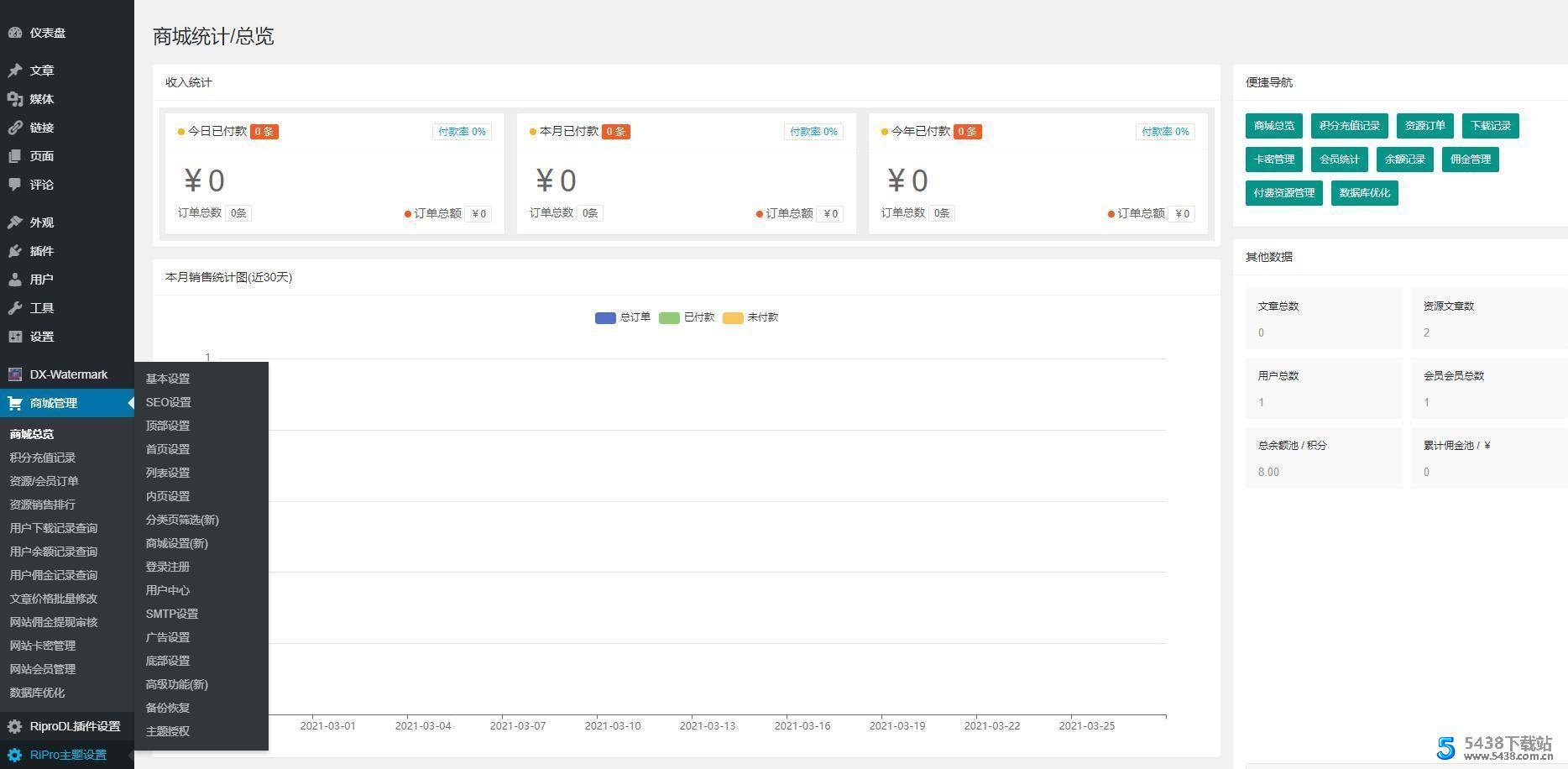1568x769 pixels.
Task: Open 基本设置 in the flyout submenu
Action: tap(168, 379)
